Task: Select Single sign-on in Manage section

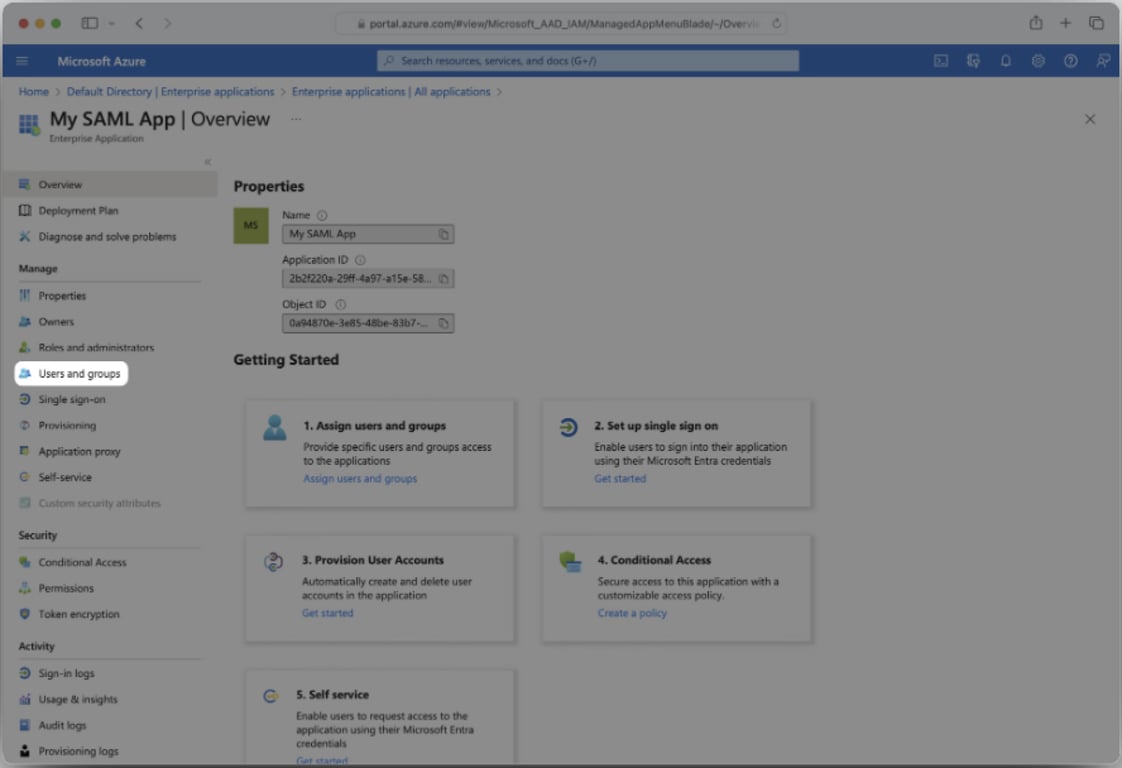Action: tap(72, 399)
